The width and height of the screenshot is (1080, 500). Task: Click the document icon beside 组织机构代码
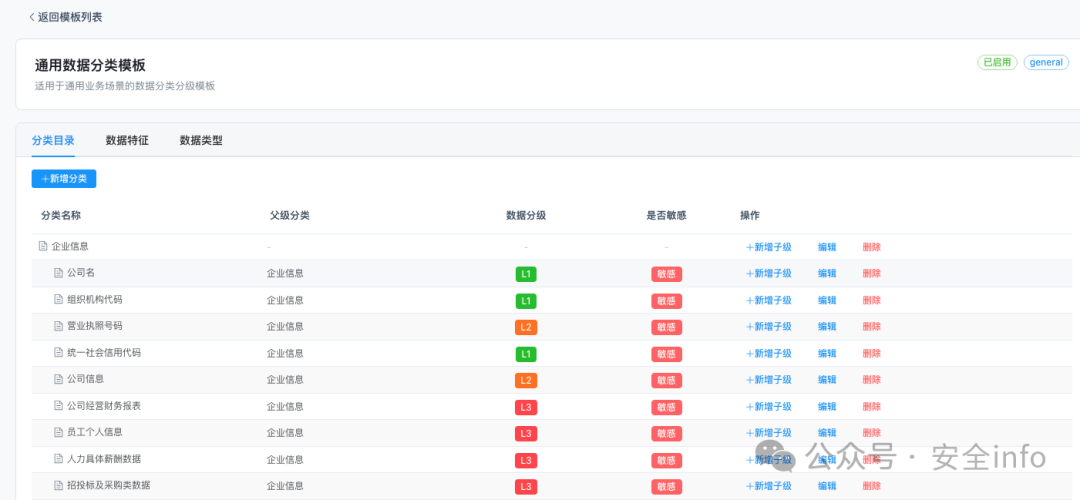[59, 299]
